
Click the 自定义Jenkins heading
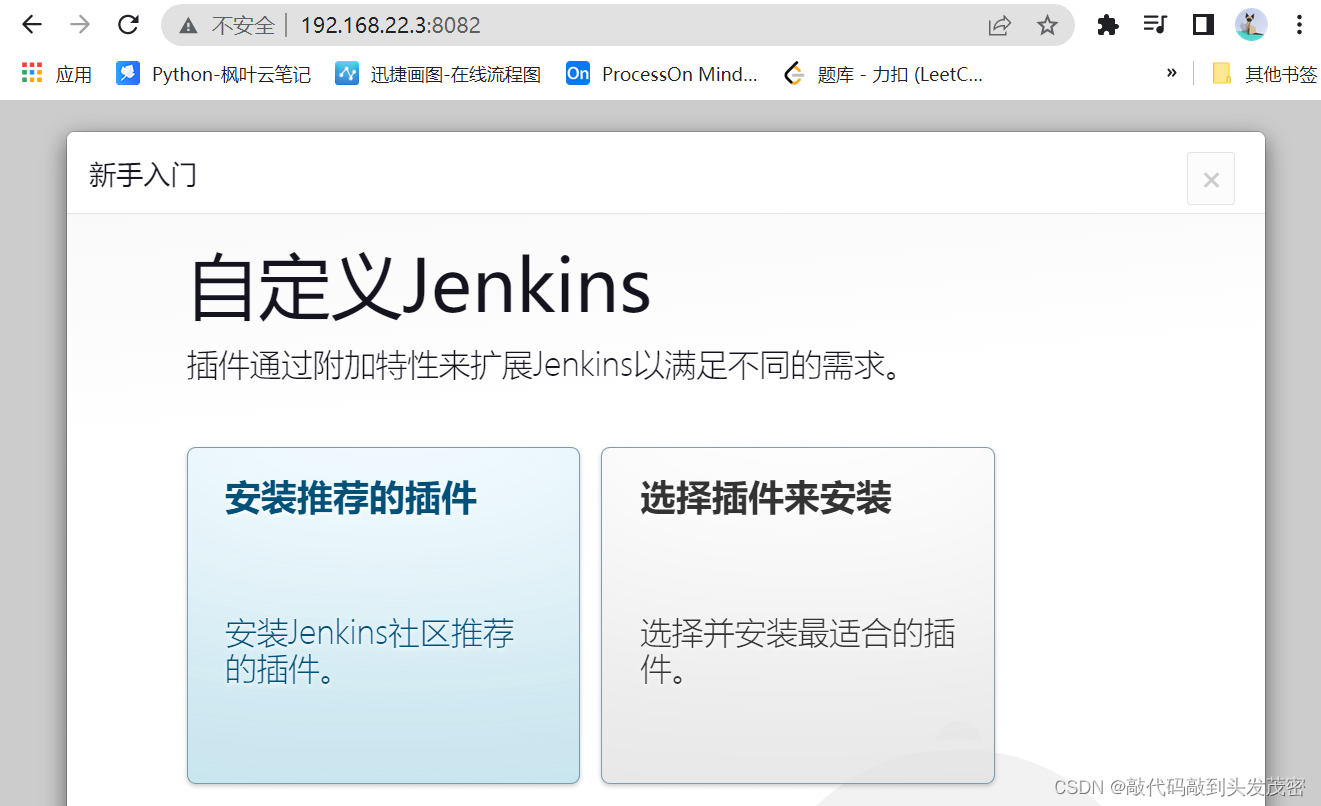point(420,288)
